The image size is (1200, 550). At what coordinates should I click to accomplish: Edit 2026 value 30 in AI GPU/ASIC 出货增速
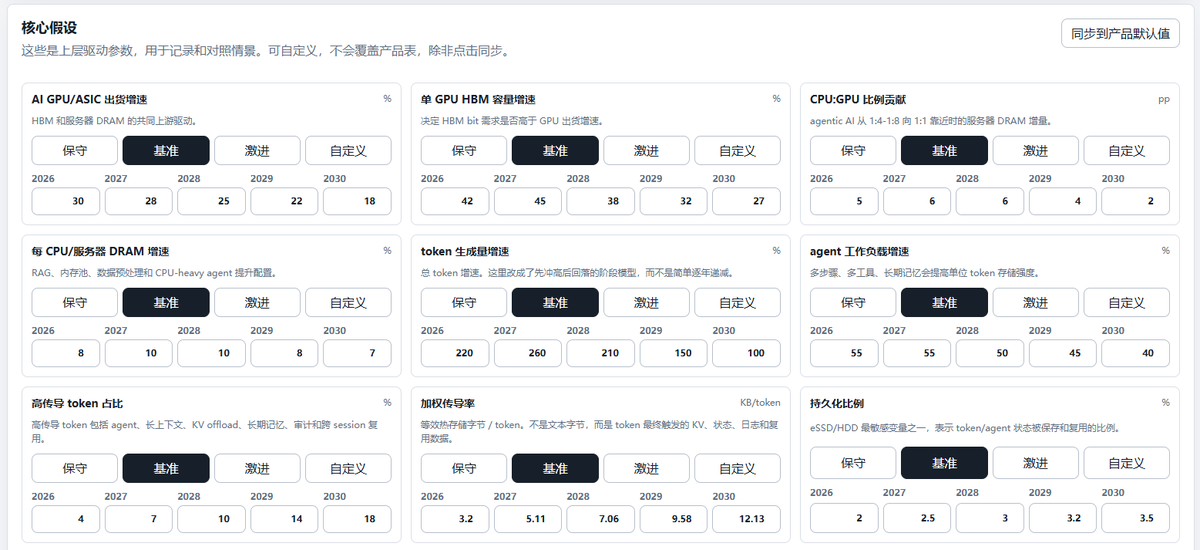(x=66, y=201)
